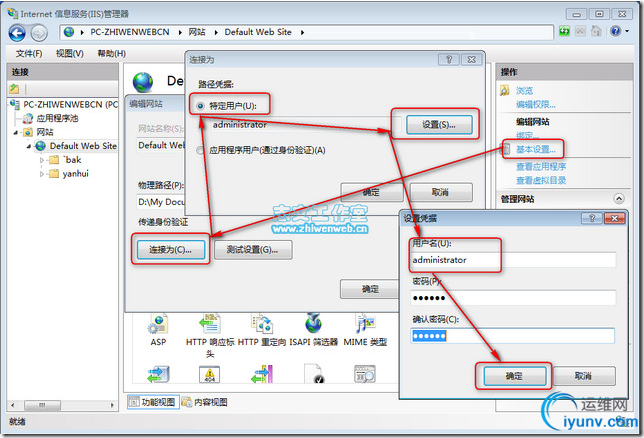The height and width of the screenshot is (438, 644).
Task: Collapse the 管理网站 section chevron
Action: point(619,199)
